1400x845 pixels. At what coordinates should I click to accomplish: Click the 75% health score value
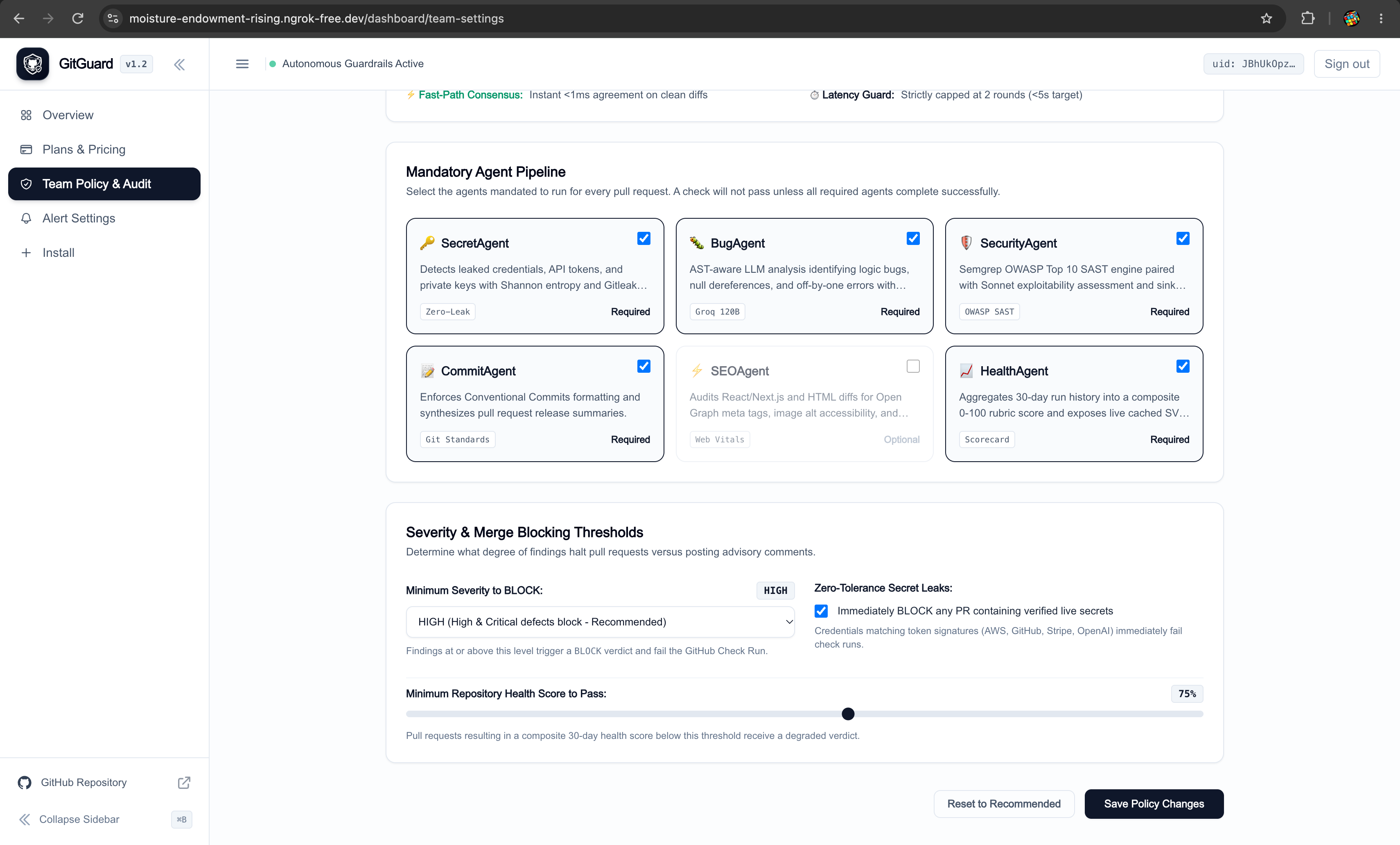1187,694
